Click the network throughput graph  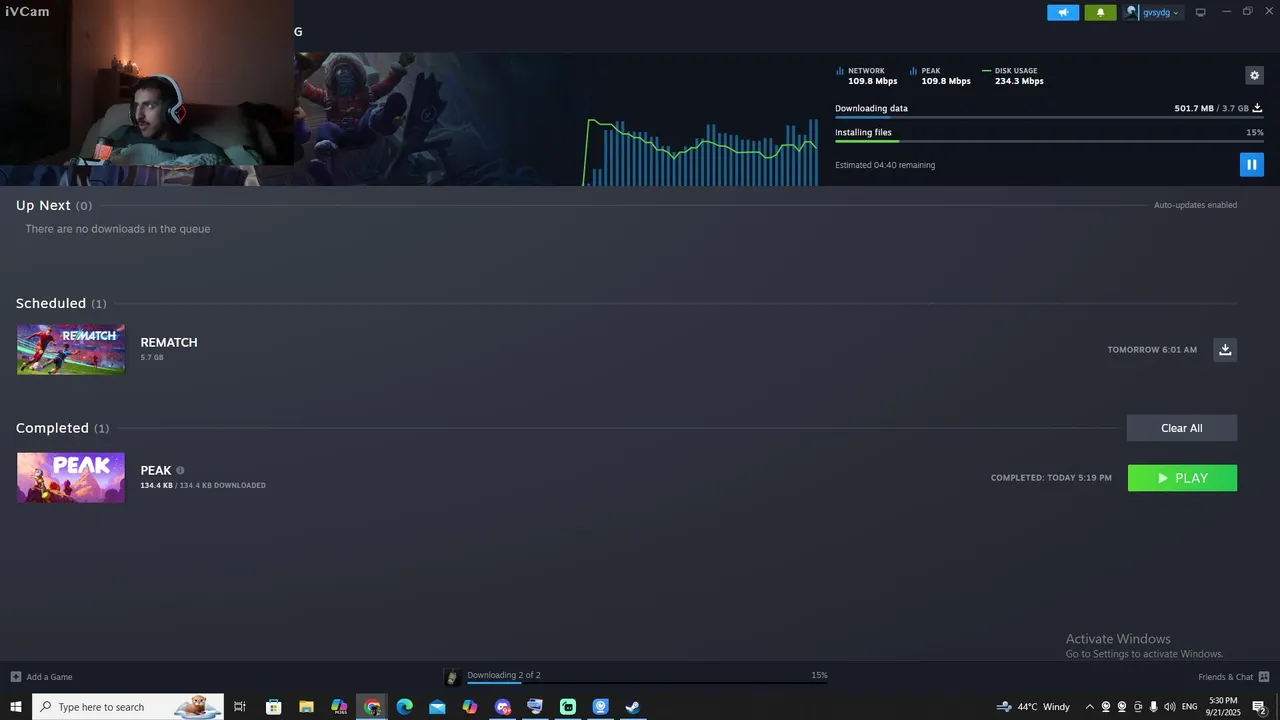tap(701, 152)
